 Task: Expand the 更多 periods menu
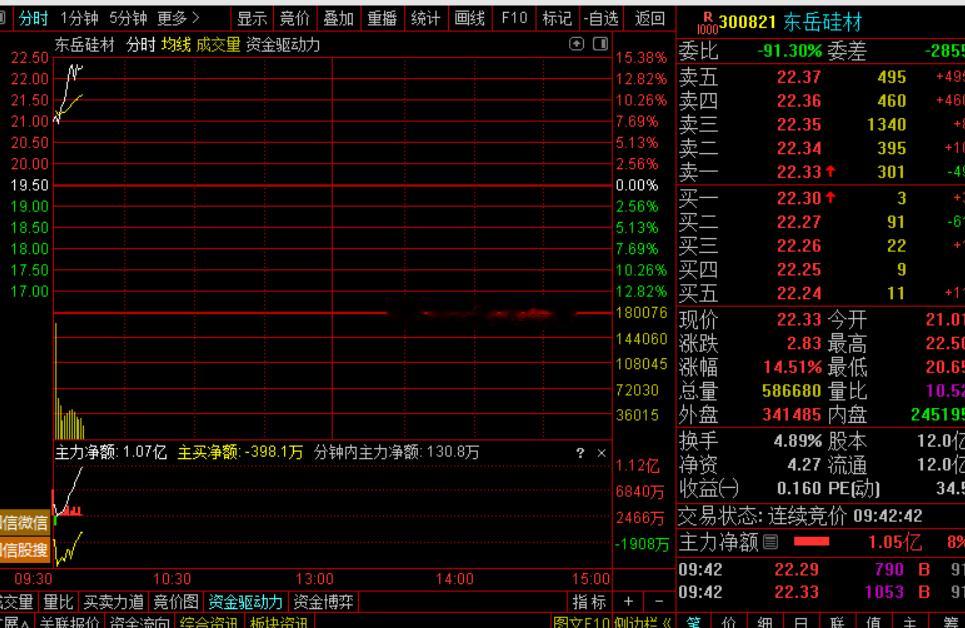click(x=178, y=18)
